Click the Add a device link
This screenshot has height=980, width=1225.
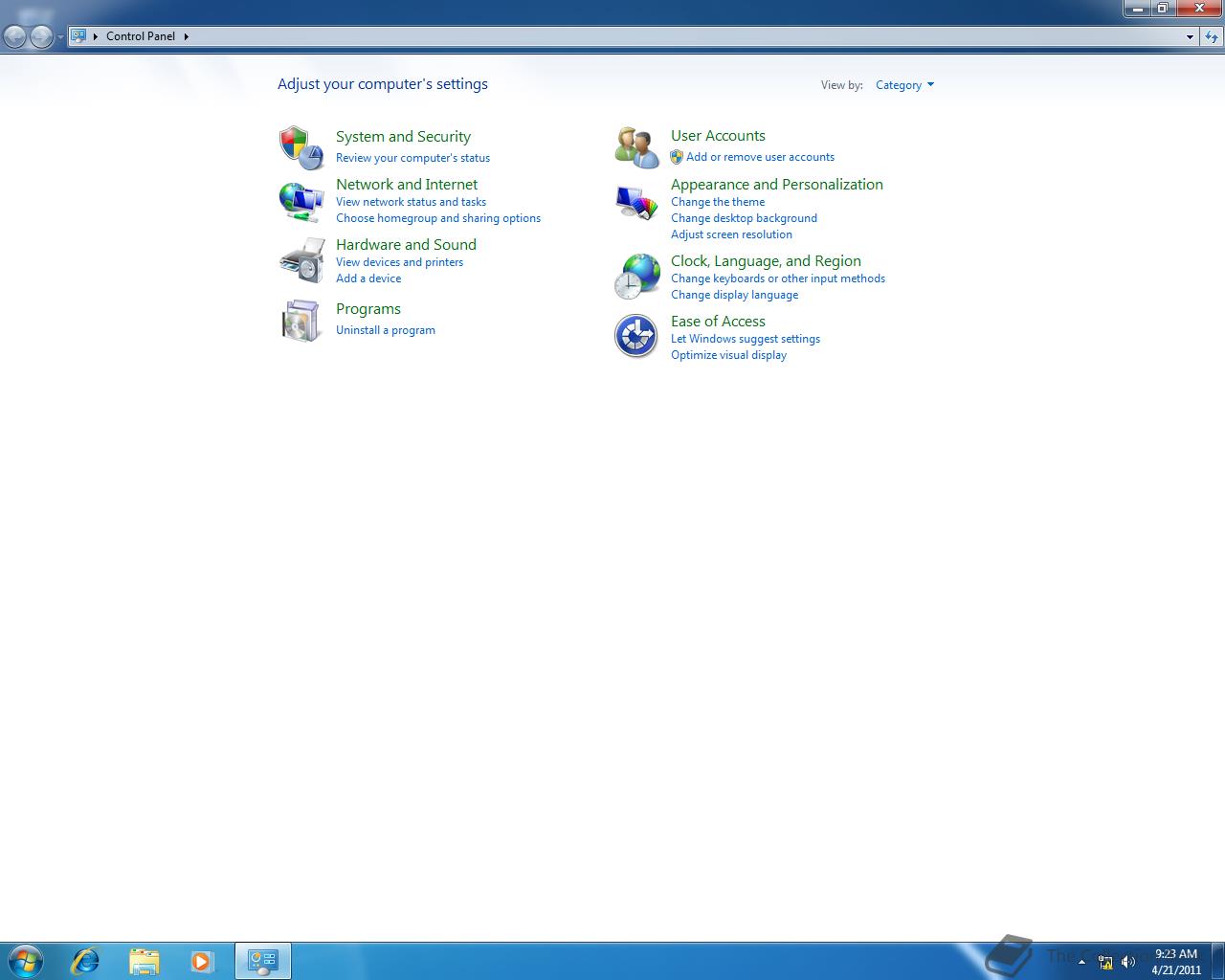click(368, 278)
